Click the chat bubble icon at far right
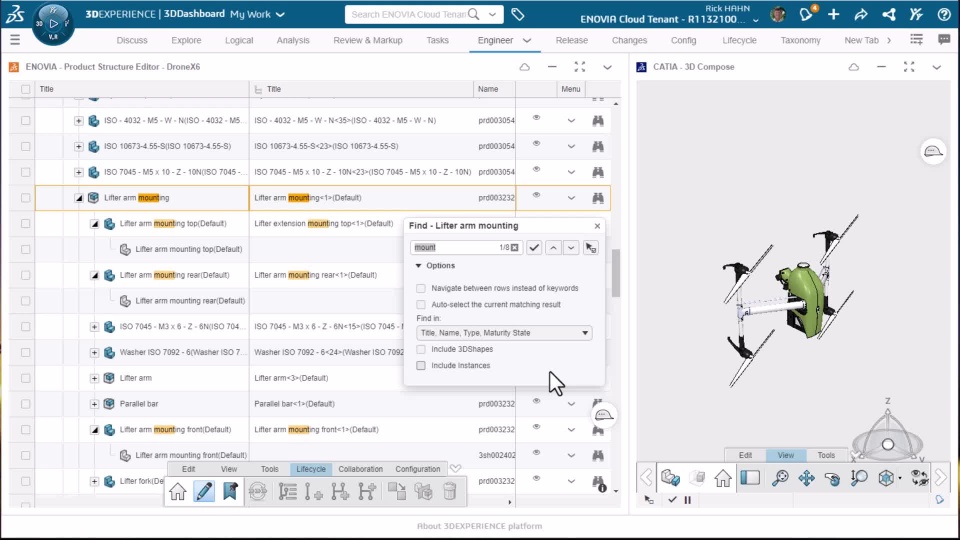This screenshot has height=540, width=960. pyautogui.click(x=944, y=40)
